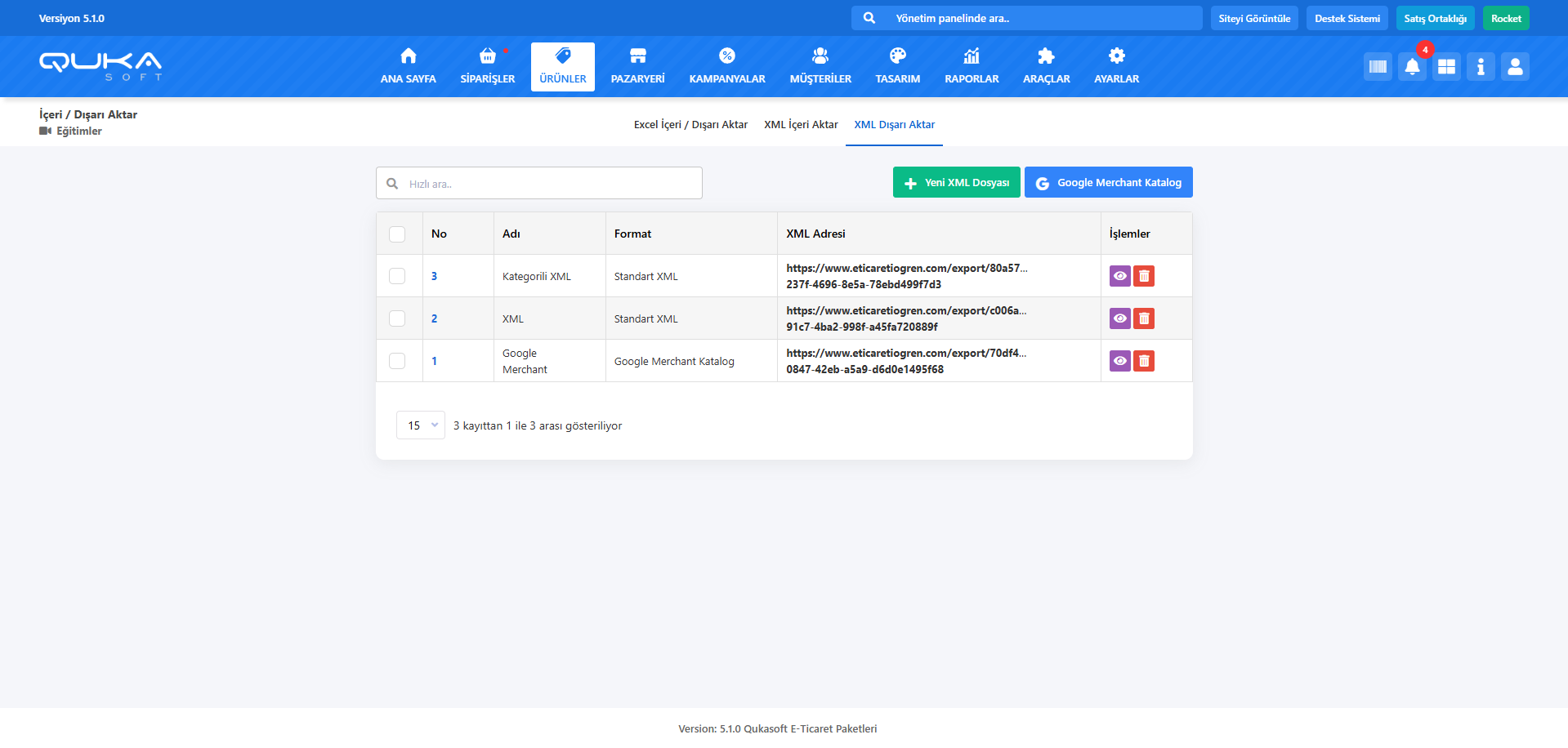Image resolution: width=1568 pixels, height=748 pixels.
Task: View the Kategorili XML export via eye icon
Action: (x=1119, y=276)
